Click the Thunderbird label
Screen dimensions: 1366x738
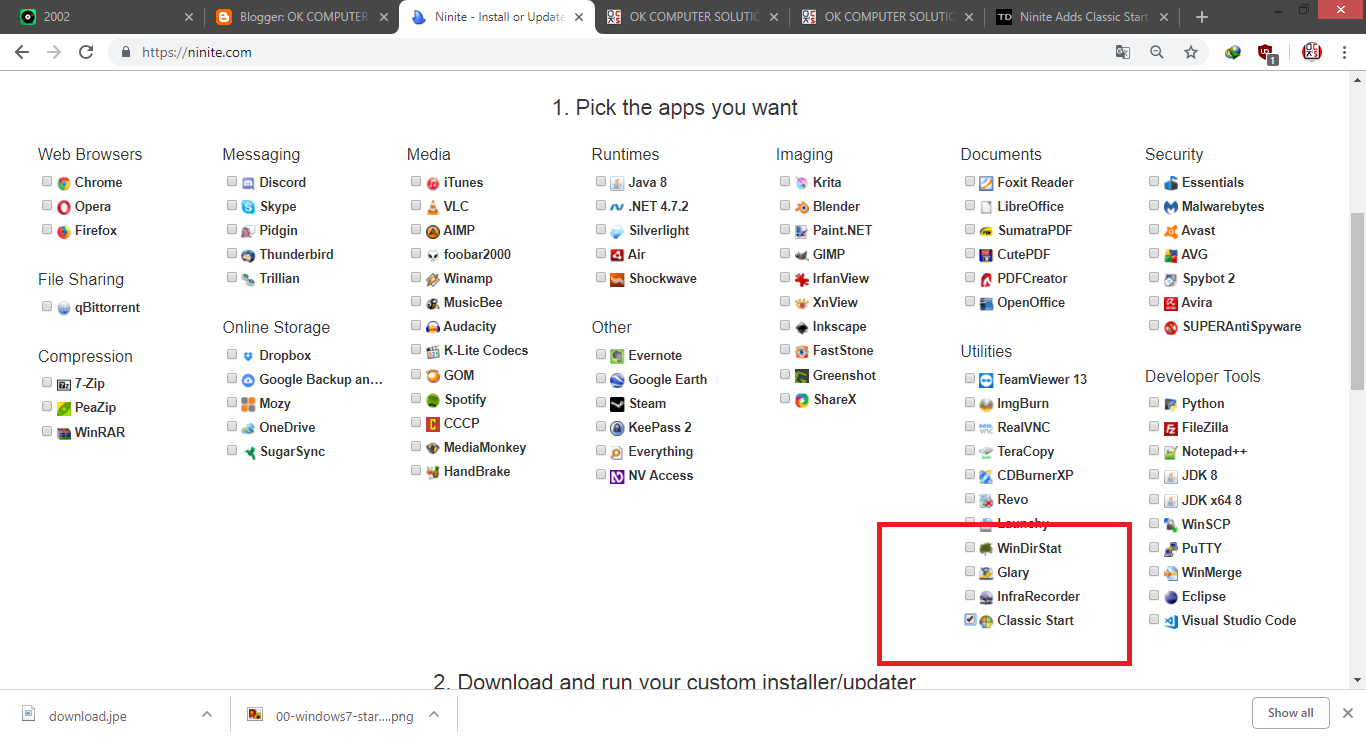pos(296,255)
